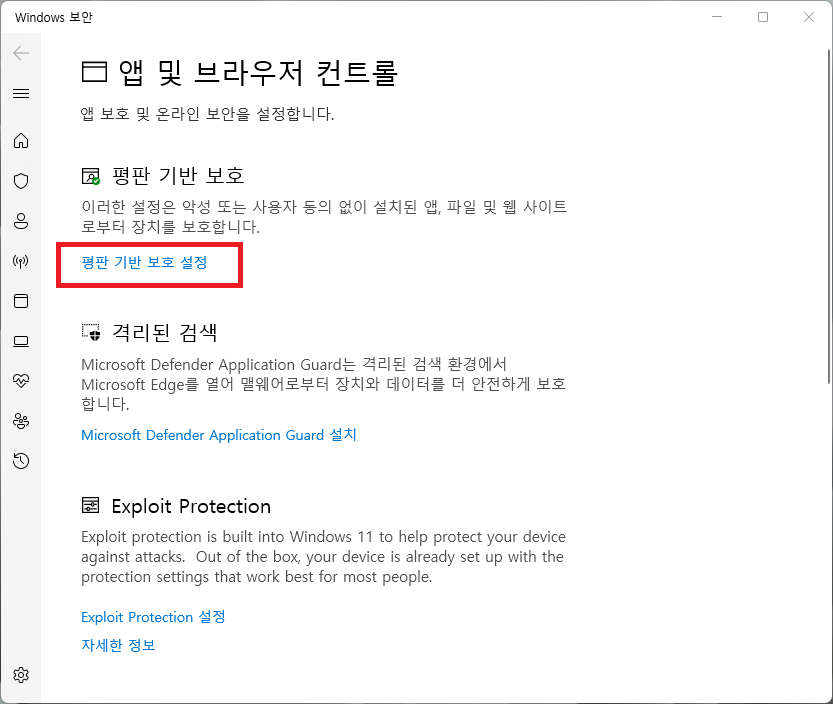
Task: Click the 평판 기반 보호 heading text
Action: pyautogui.click(x=178, y=176)
